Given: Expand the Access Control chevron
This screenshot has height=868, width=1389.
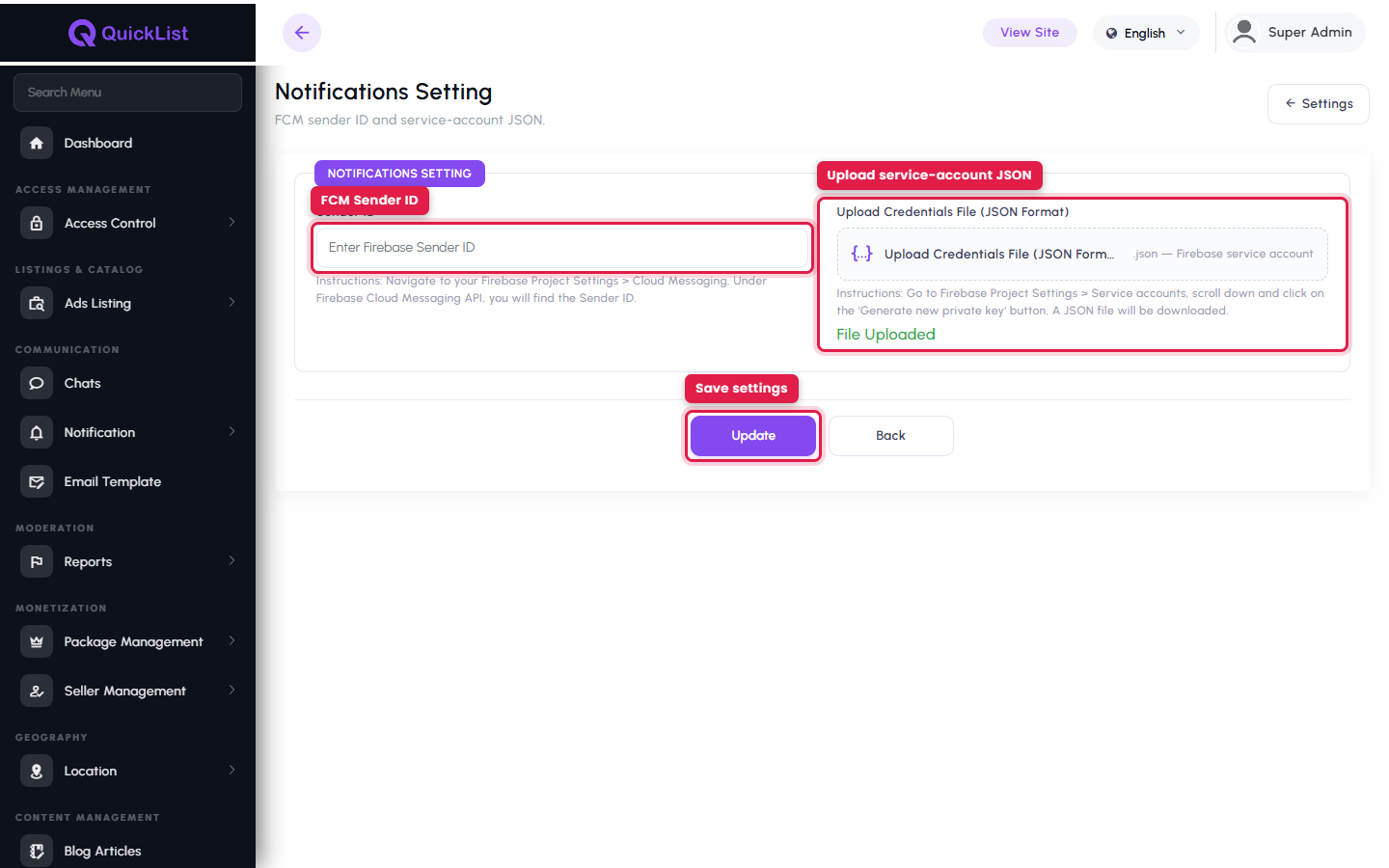Looking at the screenshot, I should point(232,223).
